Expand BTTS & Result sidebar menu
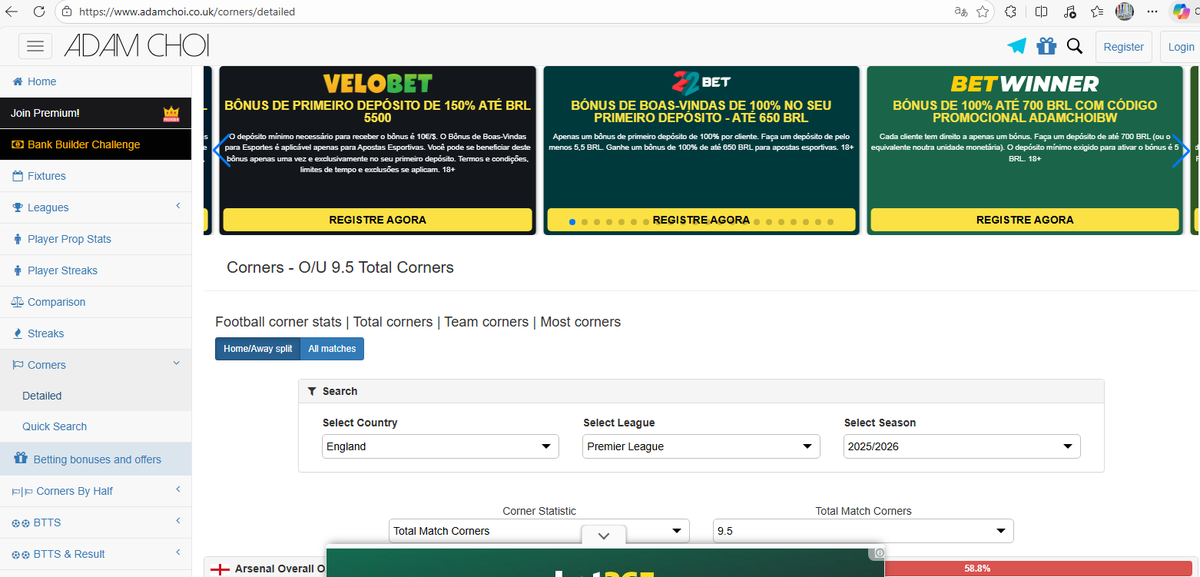This screenshot has width=1200, height=577. pyautogui.click(x=95, y=554)
